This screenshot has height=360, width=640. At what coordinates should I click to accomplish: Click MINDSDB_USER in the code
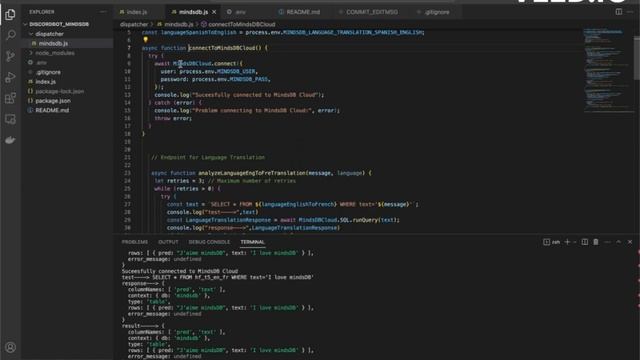(236, 71)
